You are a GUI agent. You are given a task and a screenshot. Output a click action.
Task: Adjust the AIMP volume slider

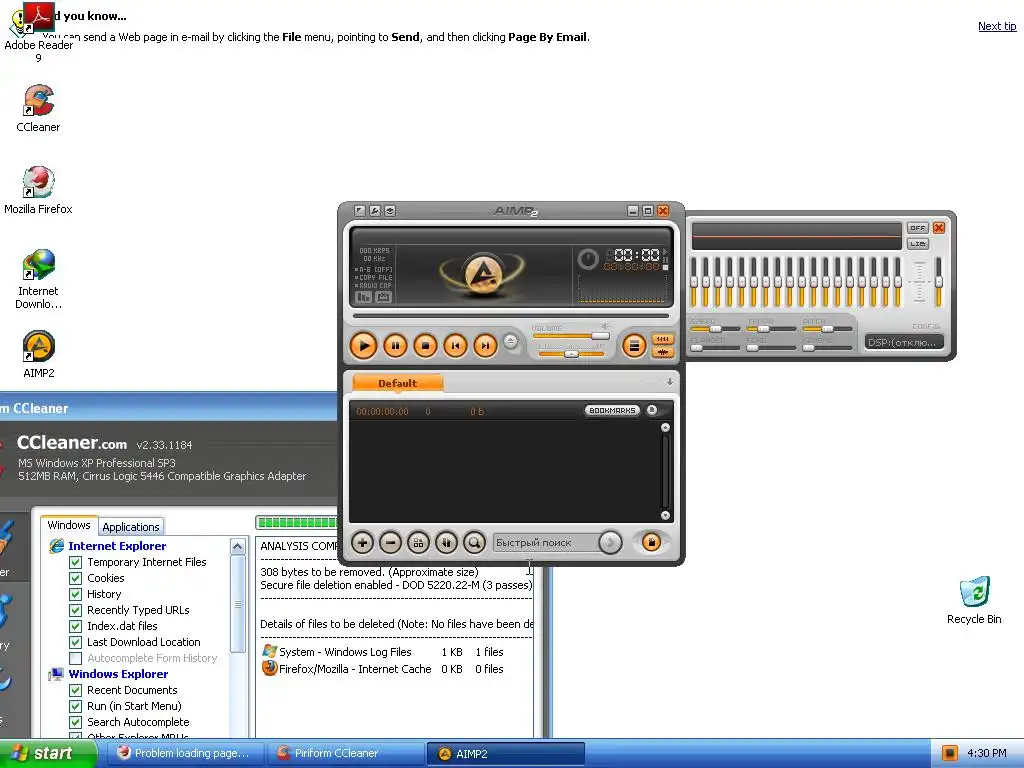(571, 336)
